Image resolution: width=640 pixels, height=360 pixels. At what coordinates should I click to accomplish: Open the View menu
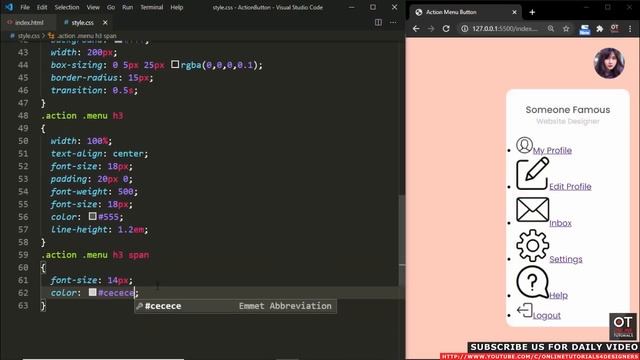(x=93, y=7)
